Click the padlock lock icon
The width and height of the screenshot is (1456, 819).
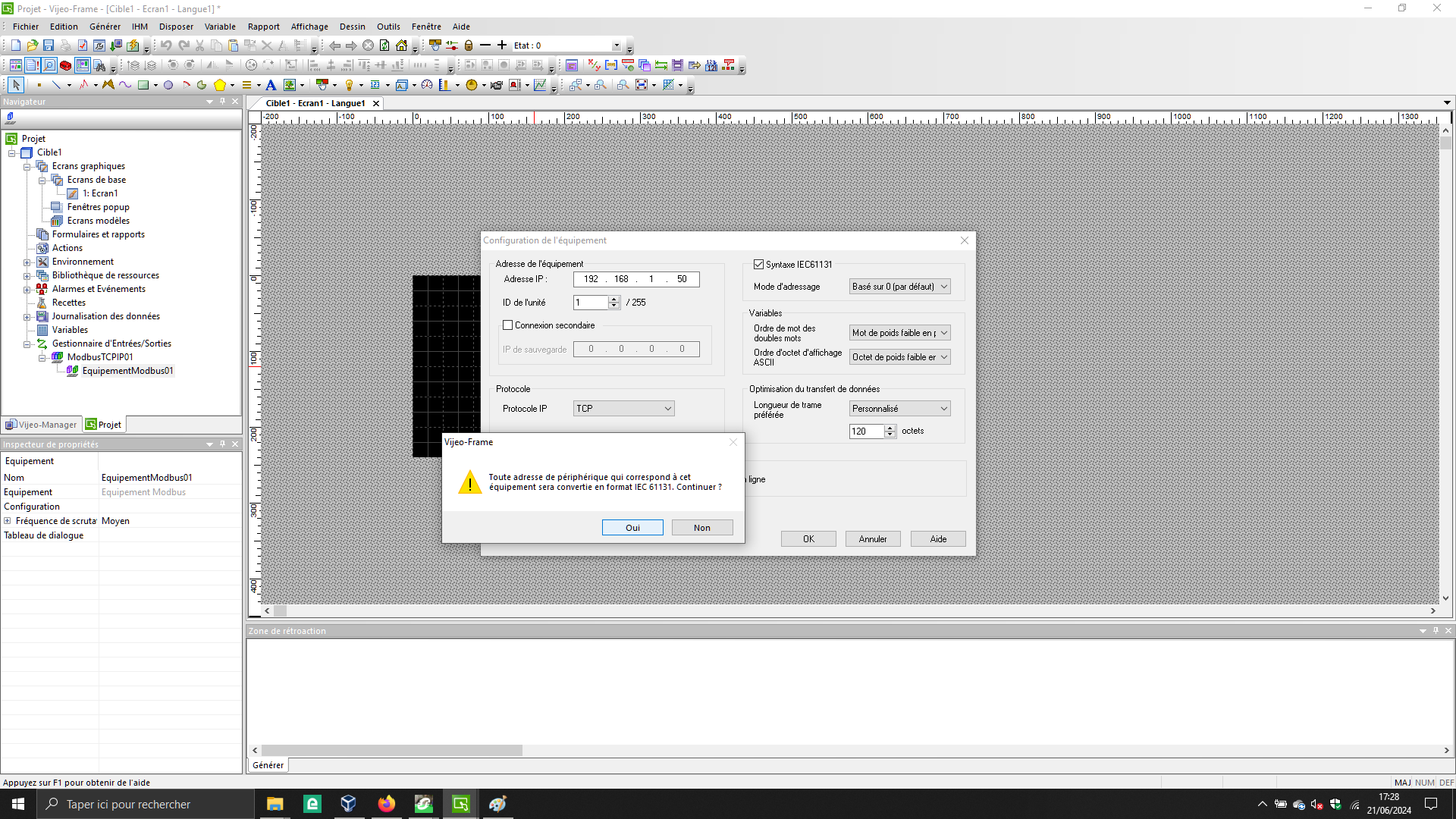tap(469, 45)
